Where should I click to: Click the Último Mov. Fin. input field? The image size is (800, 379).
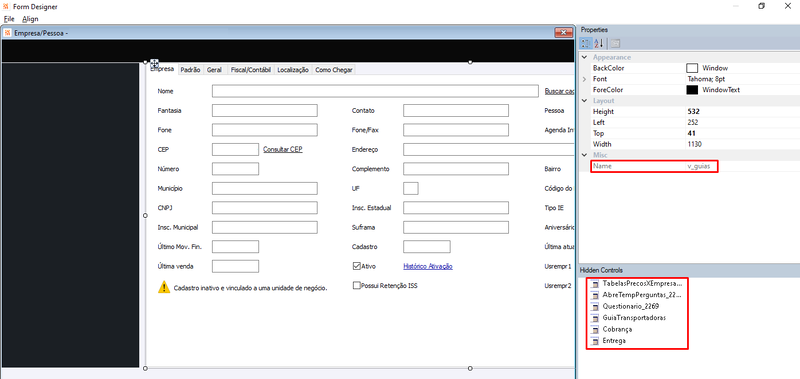coord(235,247)
